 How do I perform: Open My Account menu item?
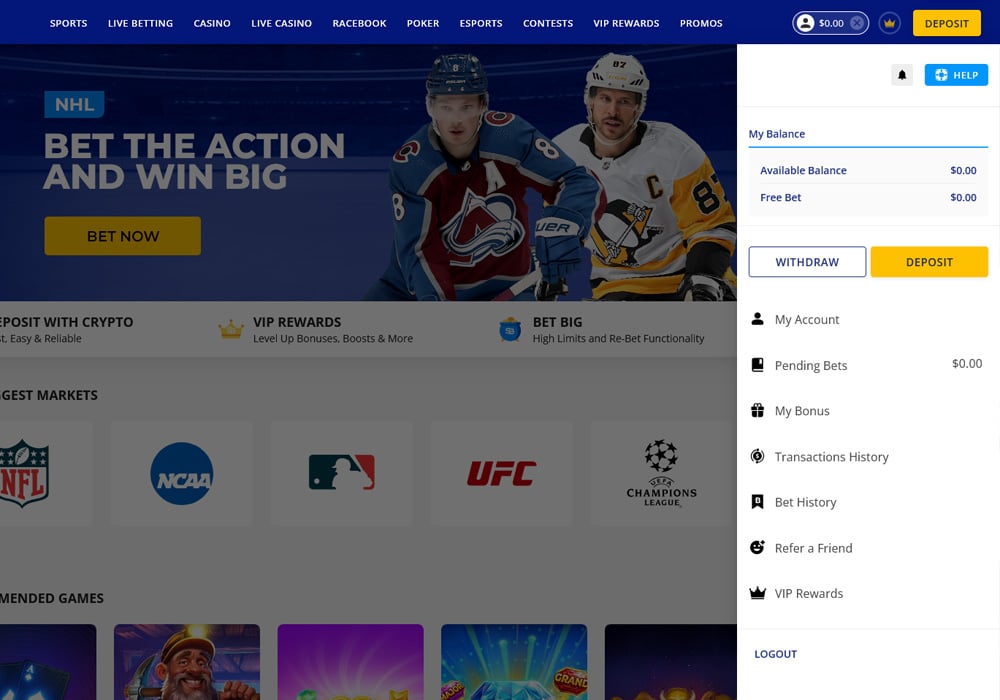(x=806, y=320)
